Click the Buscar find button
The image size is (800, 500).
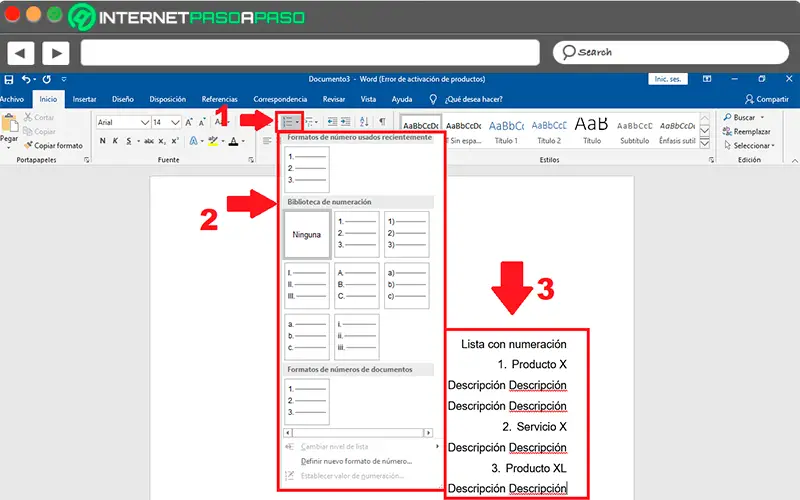tap(744, 117)
